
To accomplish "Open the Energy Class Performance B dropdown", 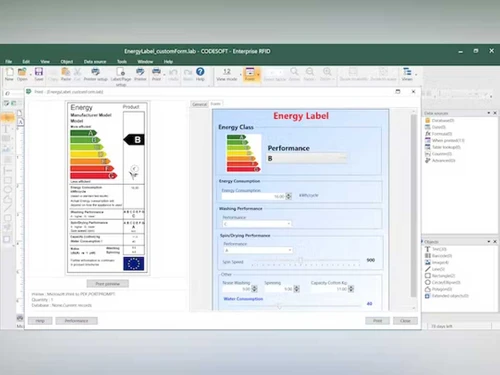I will coord(307,158).
